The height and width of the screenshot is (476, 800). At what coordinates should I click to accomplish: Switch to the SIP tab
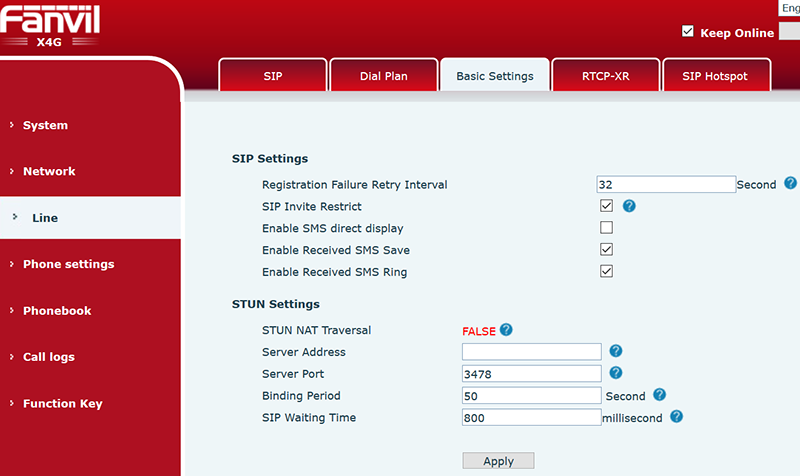click(x=273, y=76)
